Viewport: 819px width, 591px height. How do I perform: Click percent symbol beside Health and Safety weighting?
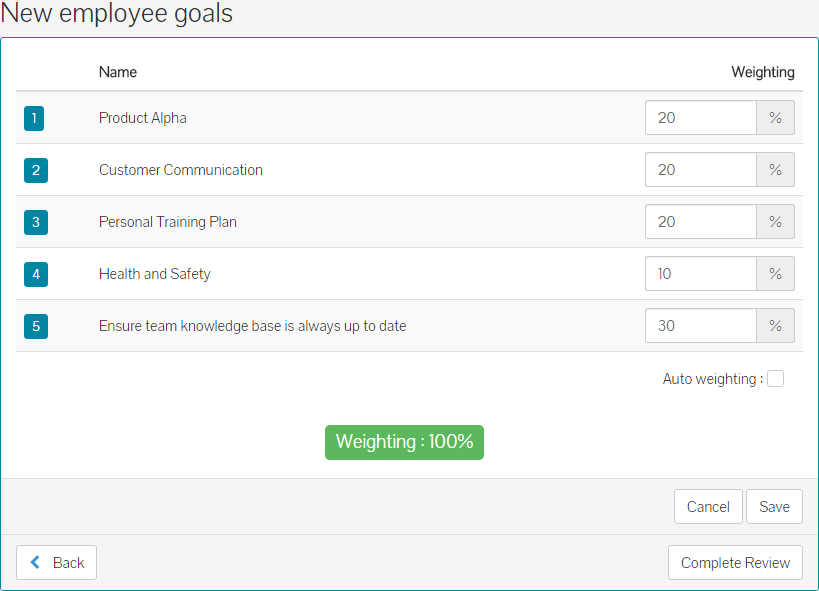coord(775,274)
